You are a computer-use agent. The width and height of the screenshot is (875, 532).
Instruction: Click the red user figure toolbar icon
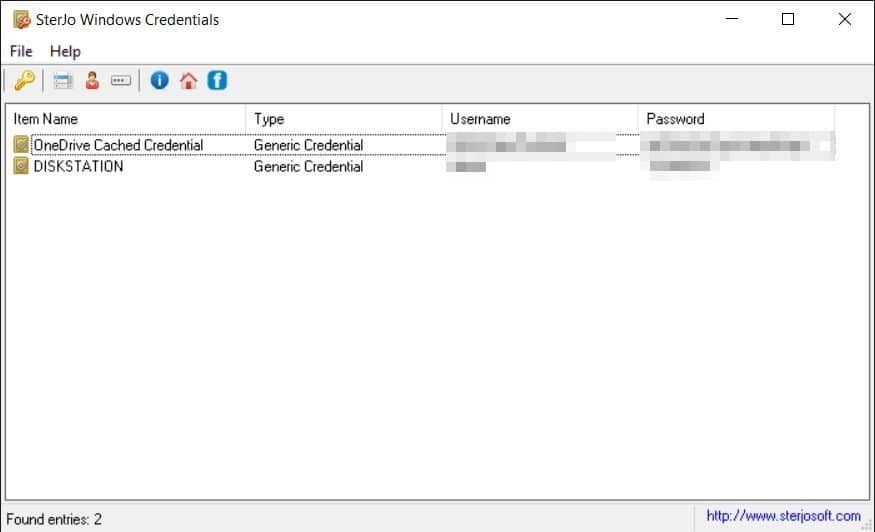[92, 81]
